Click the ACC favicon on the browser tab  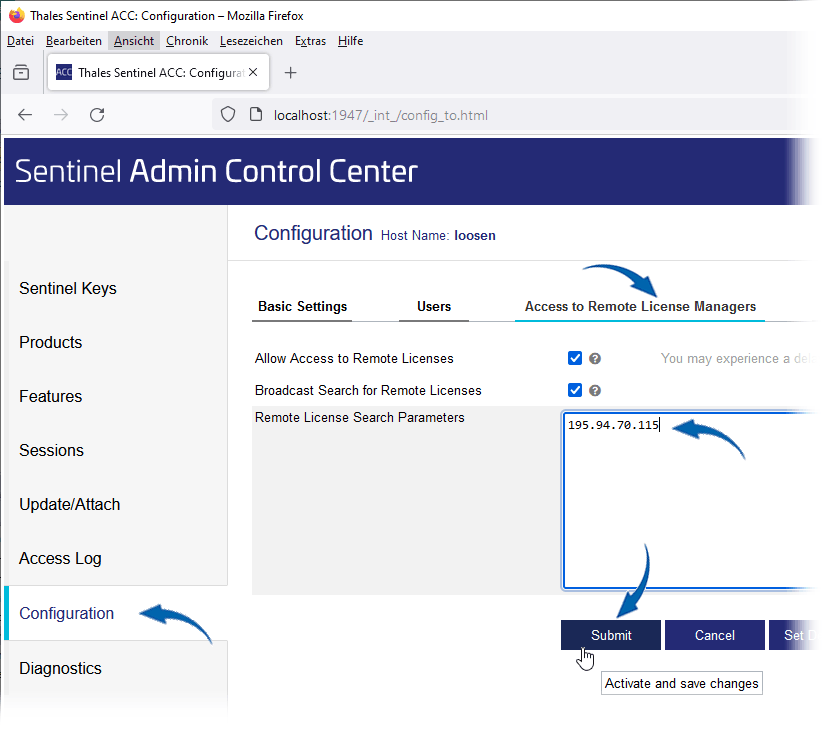pos(64,72)
